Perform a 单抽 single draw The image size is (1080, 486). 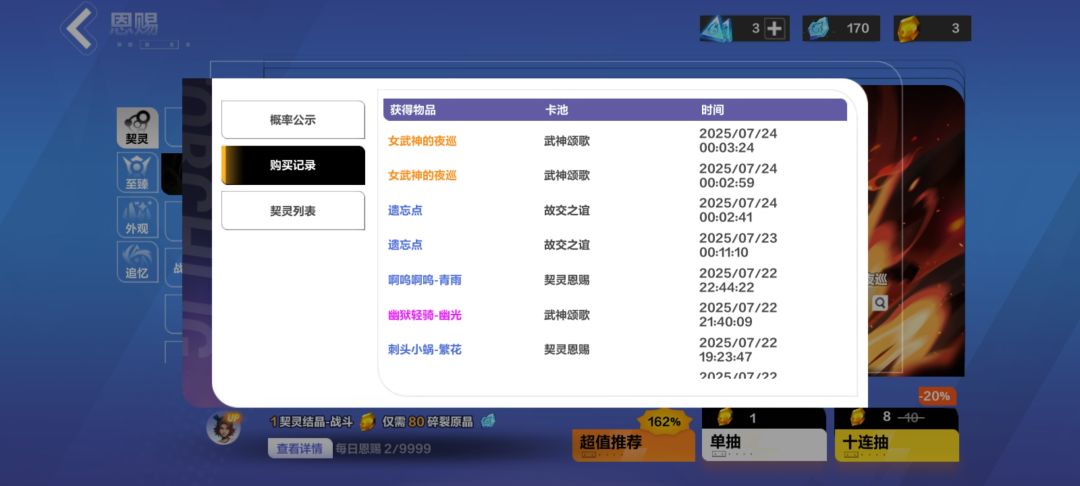pos(764,435)
